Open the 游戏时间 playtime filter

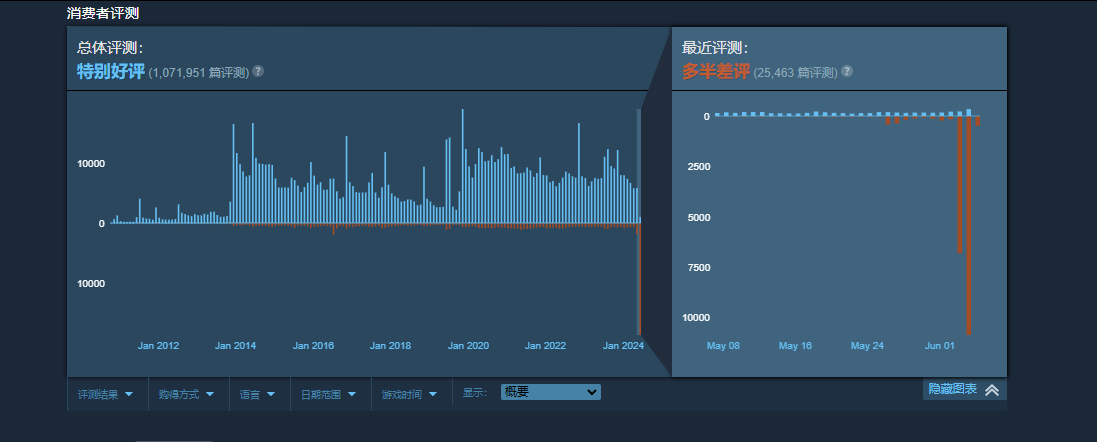coord(410,394)
